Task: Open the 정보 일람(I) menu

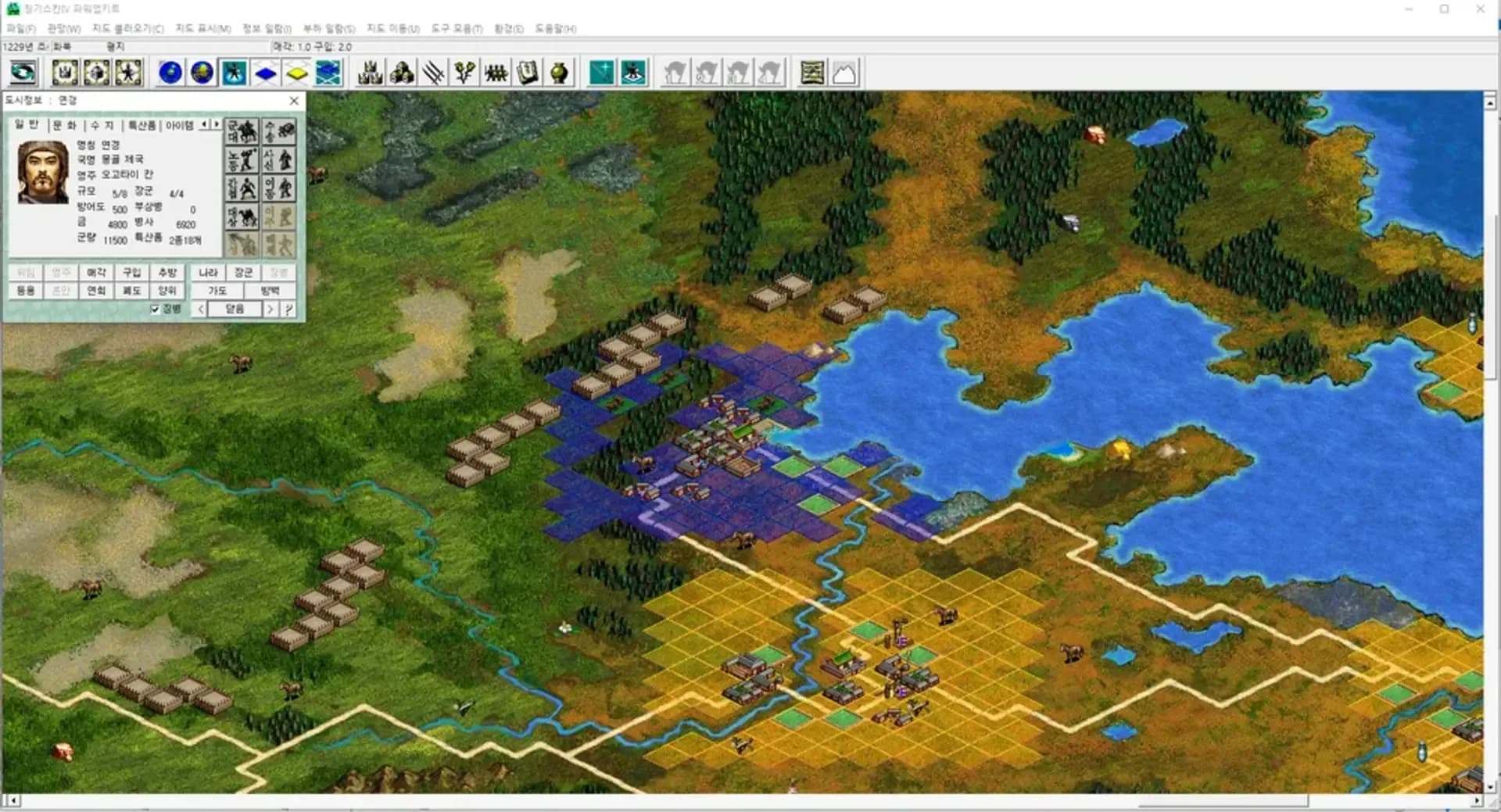Action: tap(267, 29)
